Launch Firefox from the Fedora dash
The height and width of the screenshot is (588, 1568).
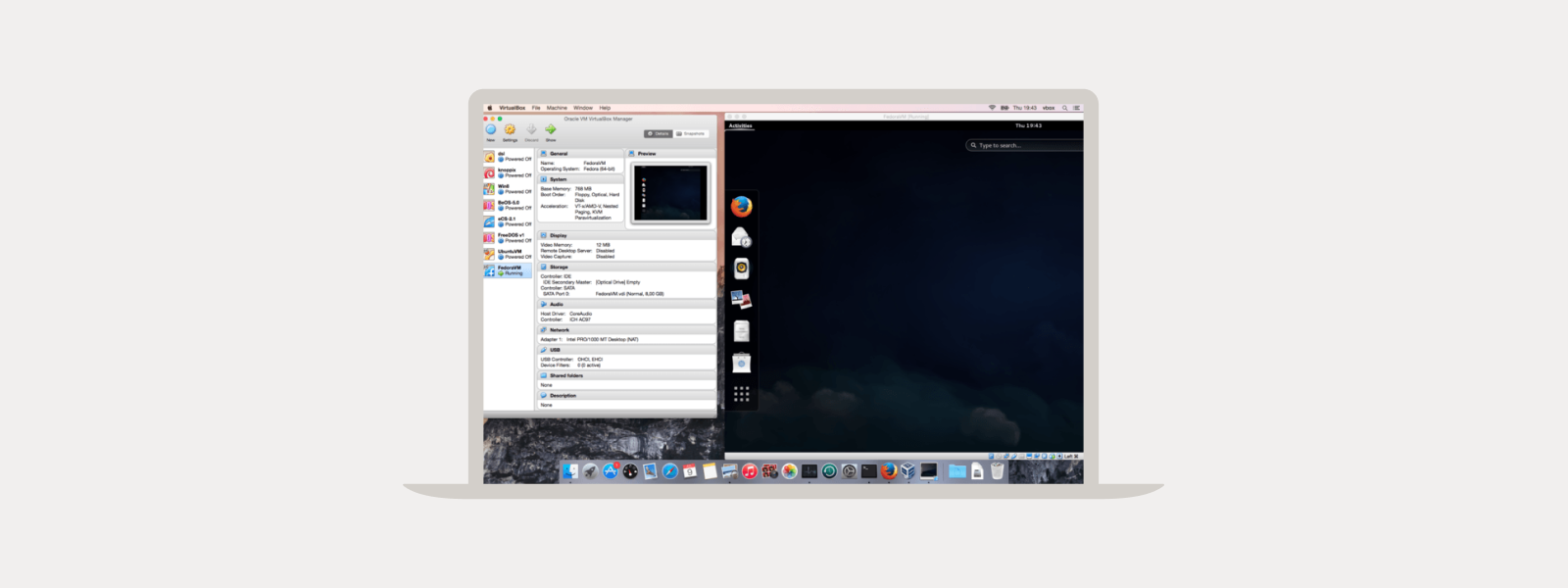pos(742,206)
